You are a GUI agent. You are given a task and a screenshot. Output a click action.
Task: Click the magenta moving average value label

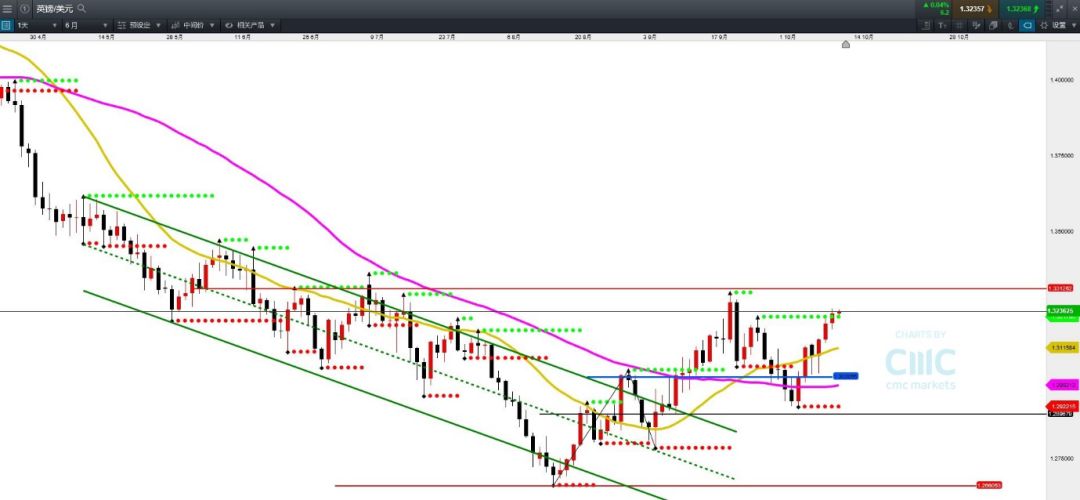(1060, 385)
